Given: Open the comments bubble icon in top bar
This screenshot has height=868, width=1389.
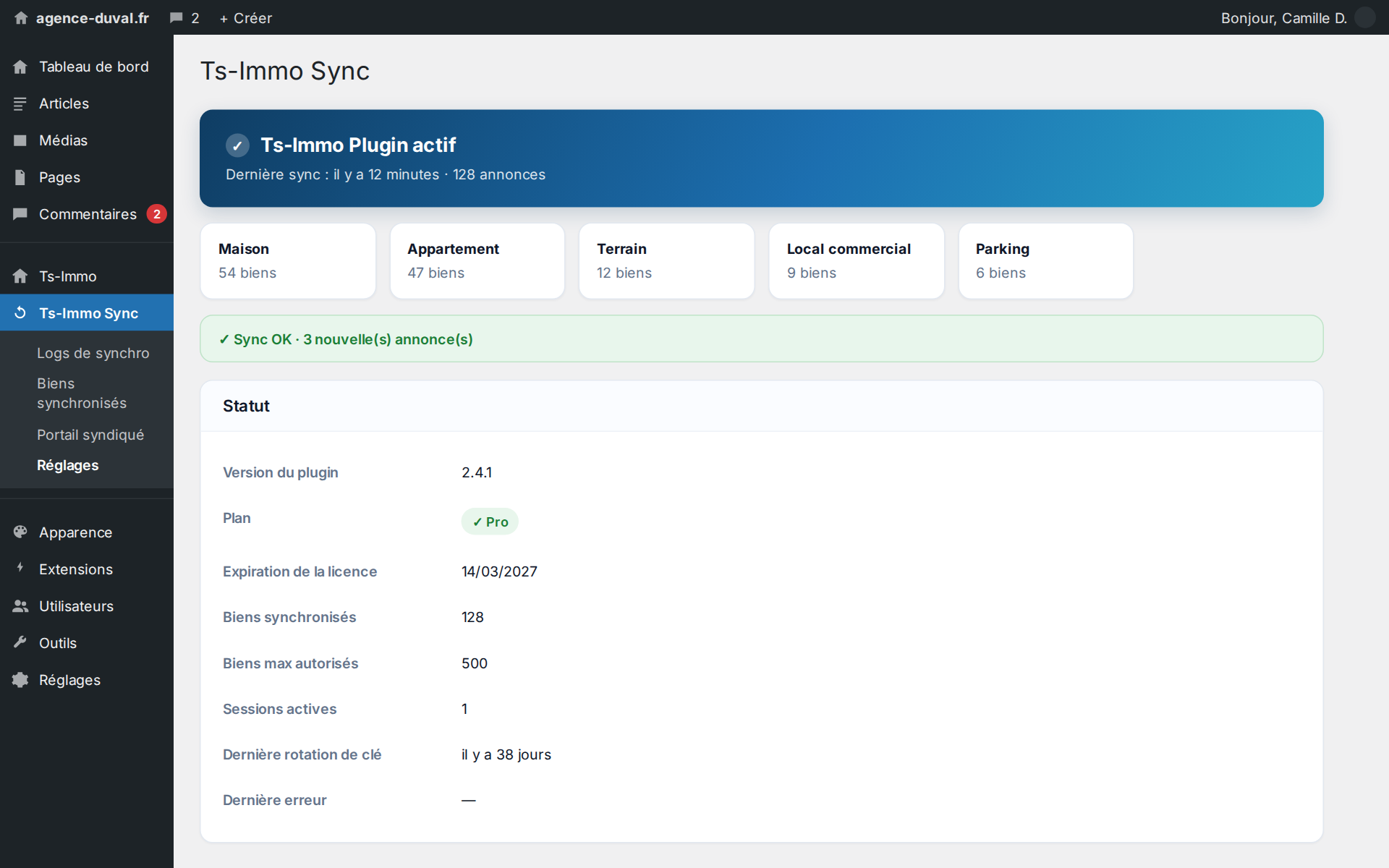Looking at the screenshot, I should (x=176, y=18).
